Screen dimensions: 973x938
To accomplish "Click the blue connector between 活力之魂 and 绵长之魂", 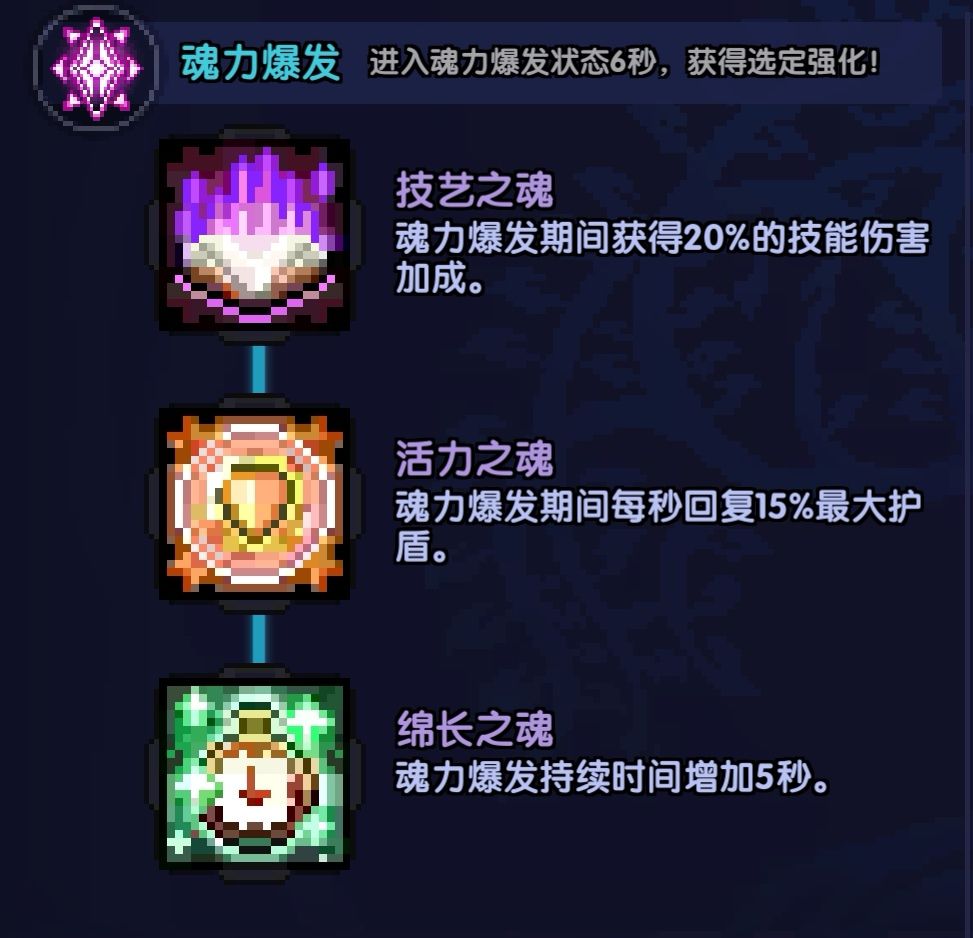I will [259, 639].
